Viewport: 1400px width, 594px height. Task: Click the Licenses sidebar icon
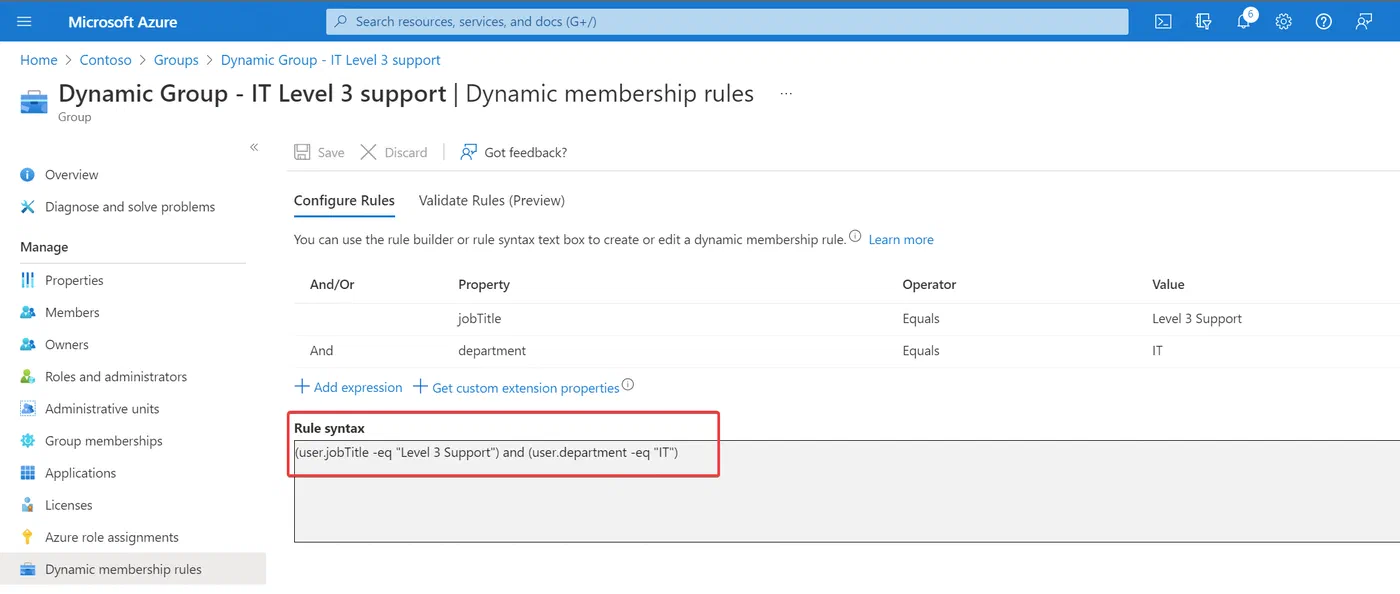[x=28, y=505]
